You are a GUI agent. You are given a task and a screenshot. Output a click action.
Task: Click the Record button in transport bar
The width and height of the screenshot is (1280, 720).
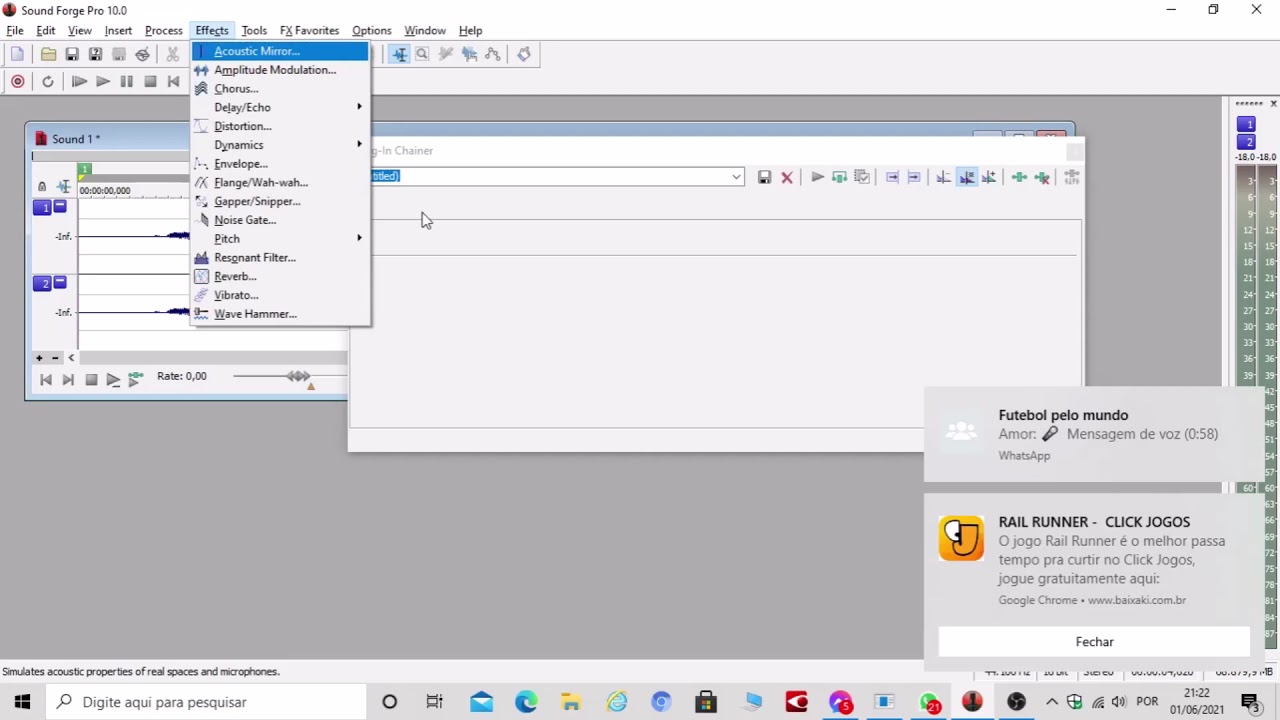[x=18, y=81]
